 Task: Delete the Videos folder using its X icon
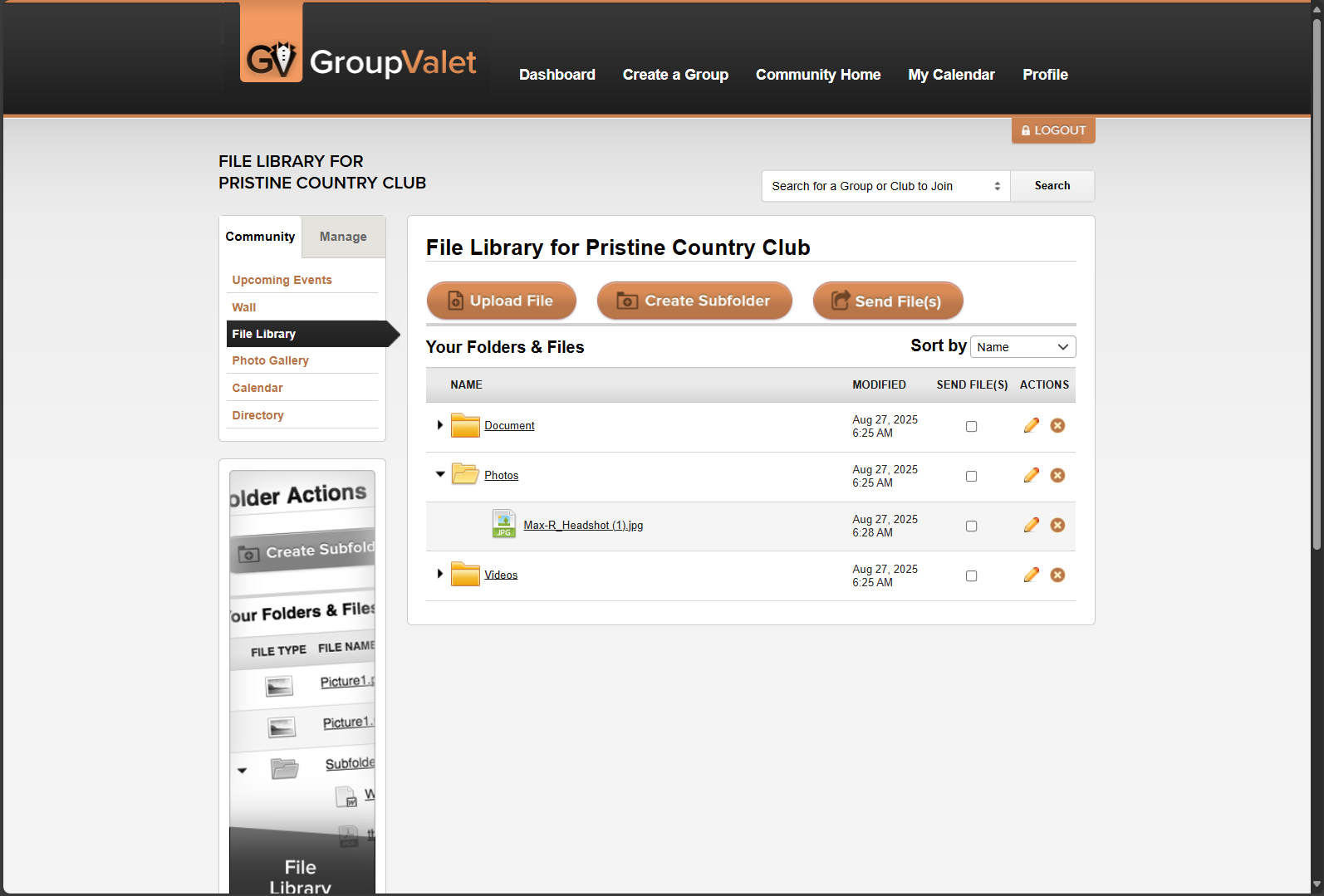[x=1057, y=575]
